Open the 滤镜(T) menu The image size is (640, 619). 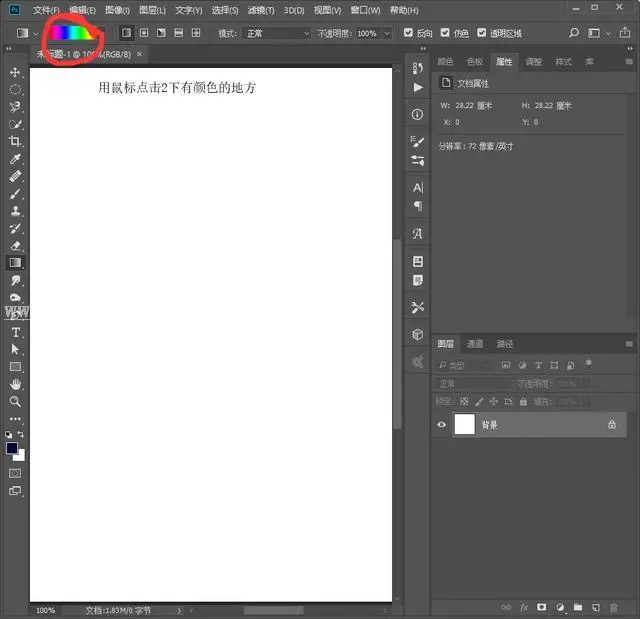coord(261,10)
